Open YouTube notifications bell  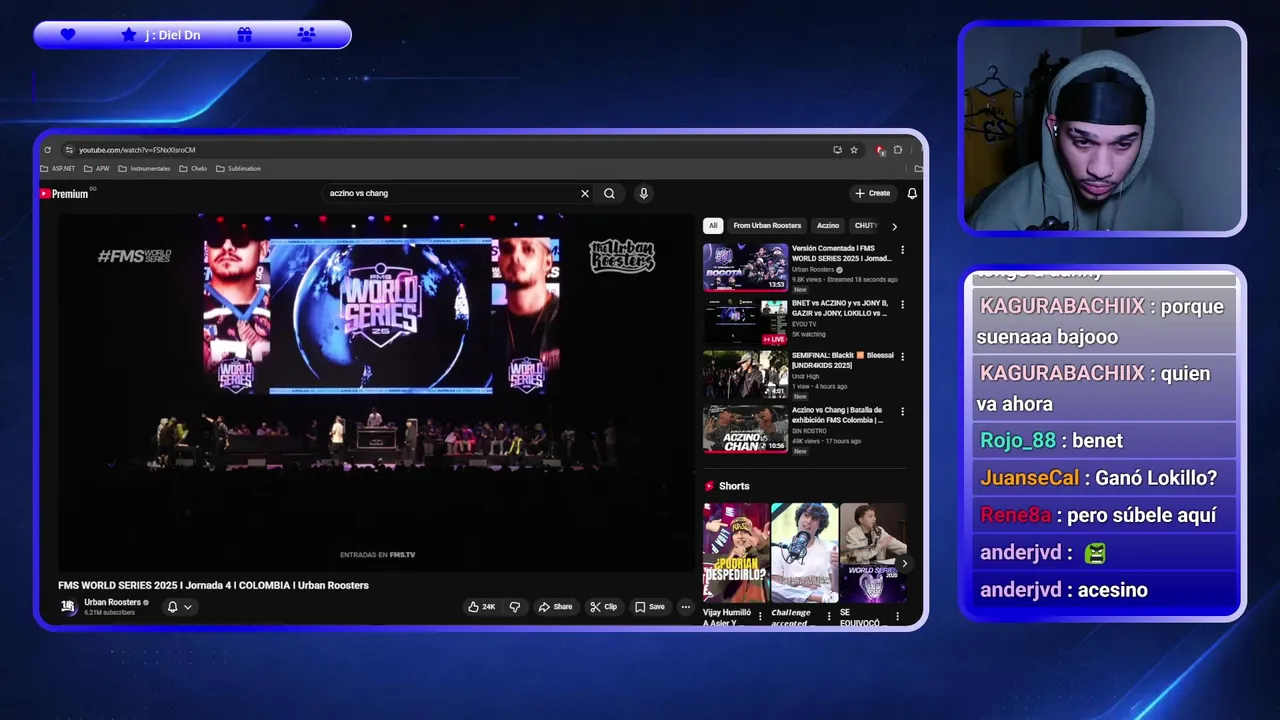912,193
